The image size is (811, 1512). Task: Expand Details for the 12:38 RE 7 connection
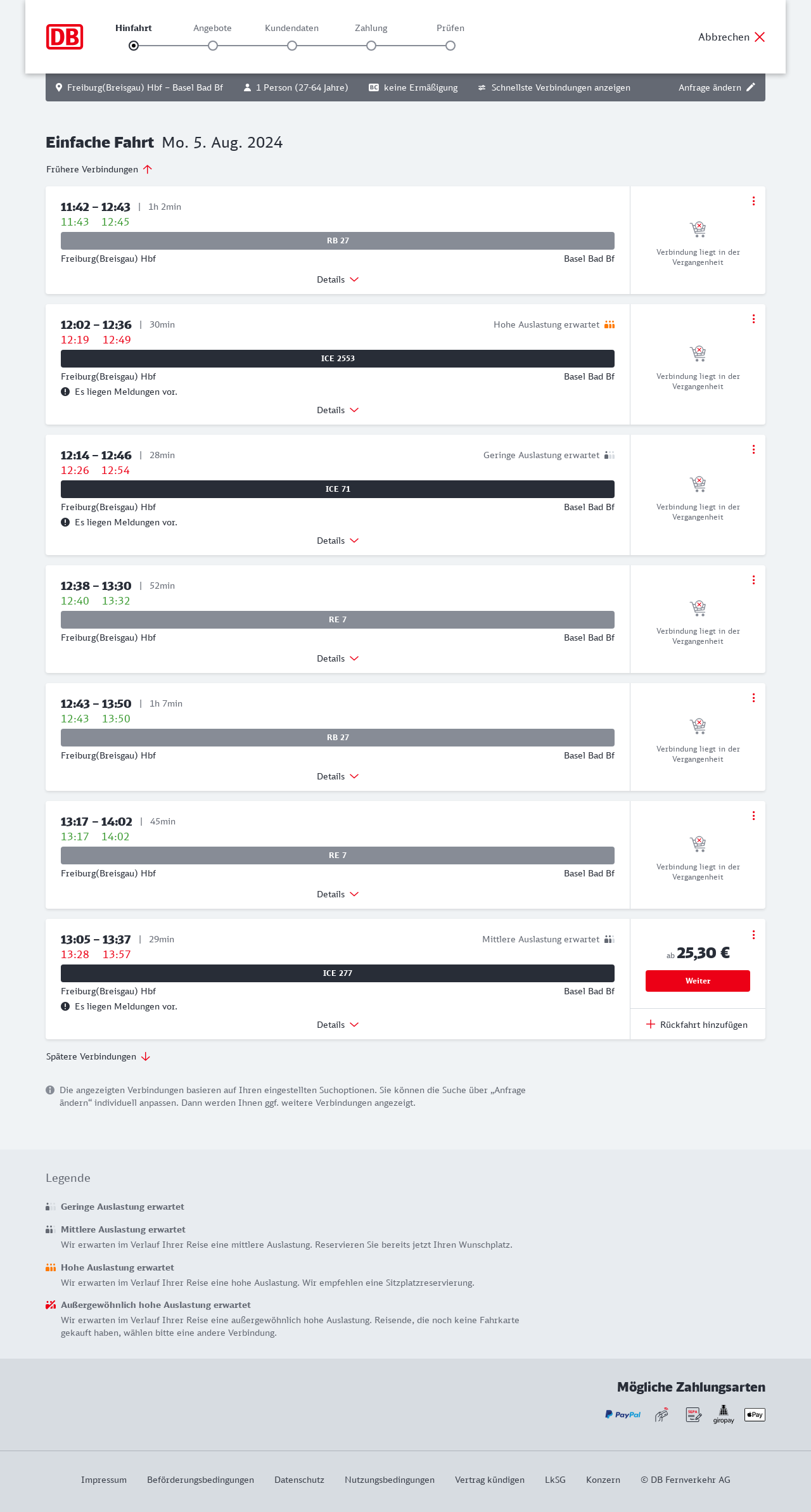pos(338,658)
